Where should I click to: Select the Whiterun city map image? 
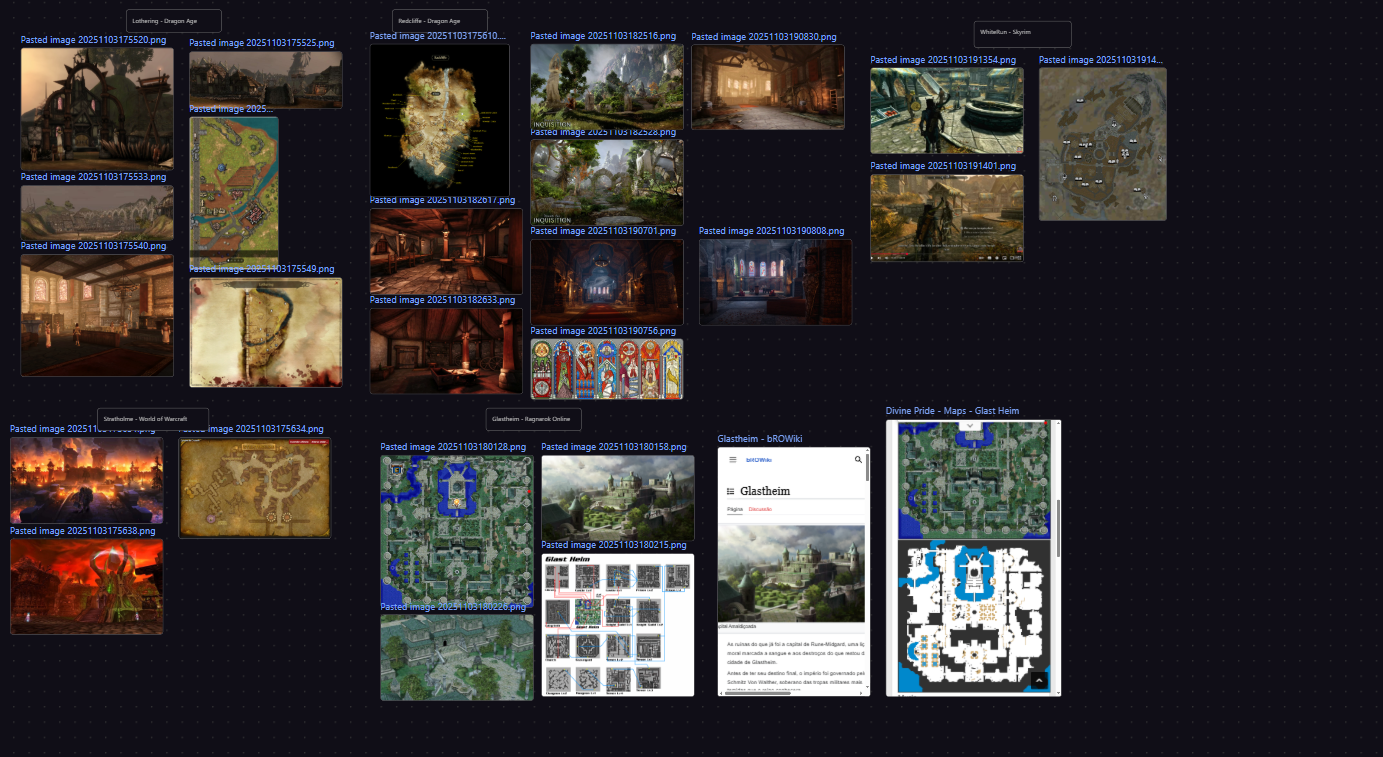pos(1102,143)
